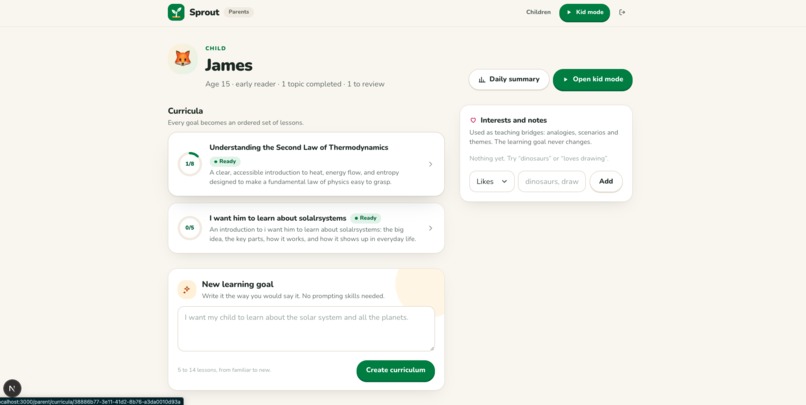The height and width of the screenshot is (405, 806).
Task: Click the Ready badge beside solalrsystems title
Action: click(x=365, y=218)
